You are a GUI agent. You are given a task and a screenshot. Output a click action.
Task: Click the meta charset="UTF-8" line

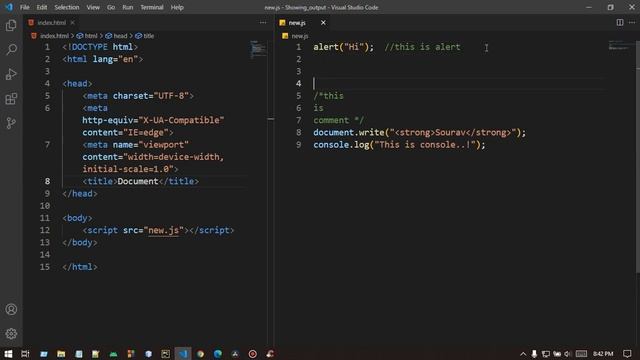point(138,96)
